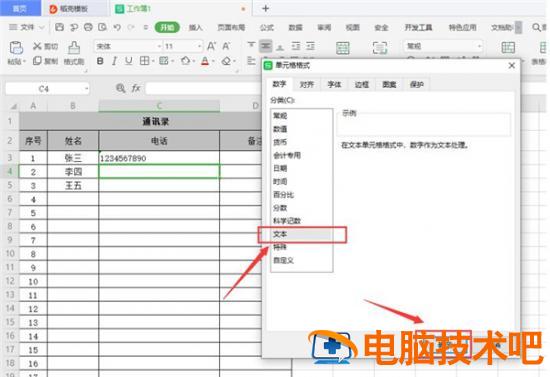The width and height of the screenshot is (550, 377).
Task: Select 日期 in the category list
Action: [x=302, y=168]
